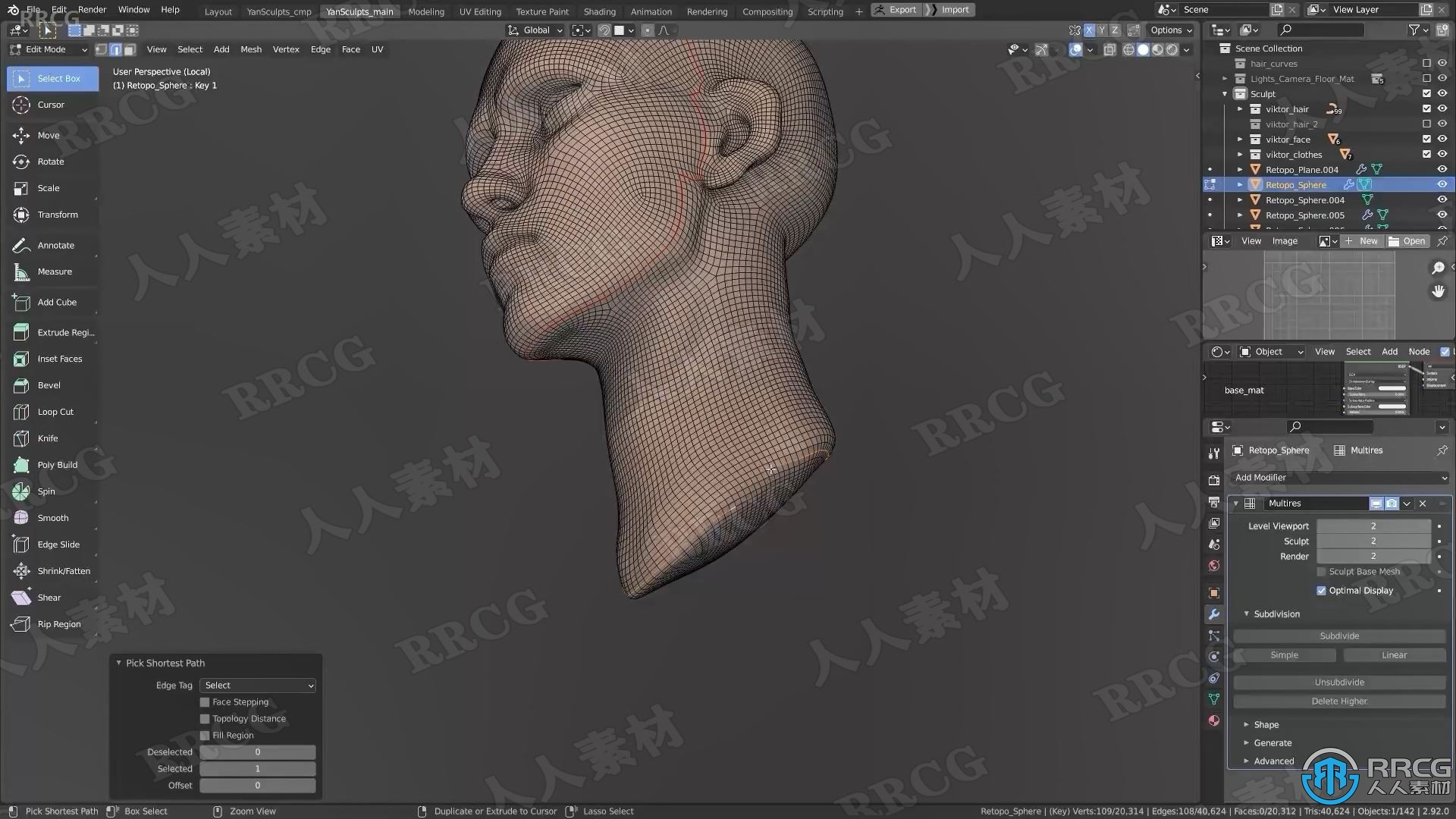Click the Unsubdivide button
The width and height of the screenshot is (1456, 819).
coord(1339,681)
